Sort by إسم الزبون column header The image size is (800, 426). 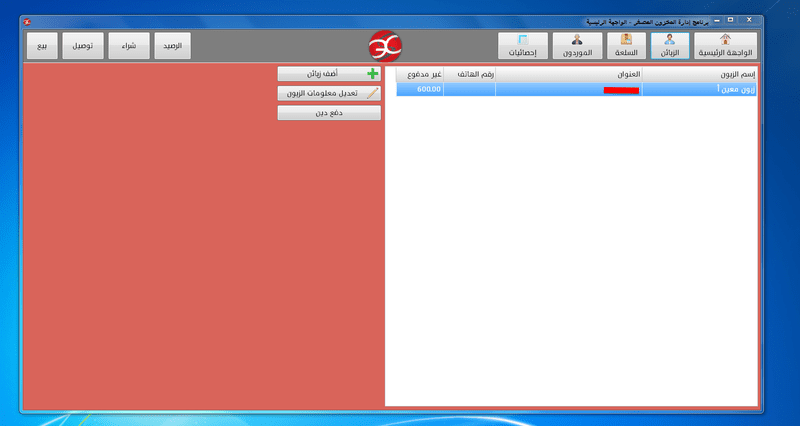[699, 75]
